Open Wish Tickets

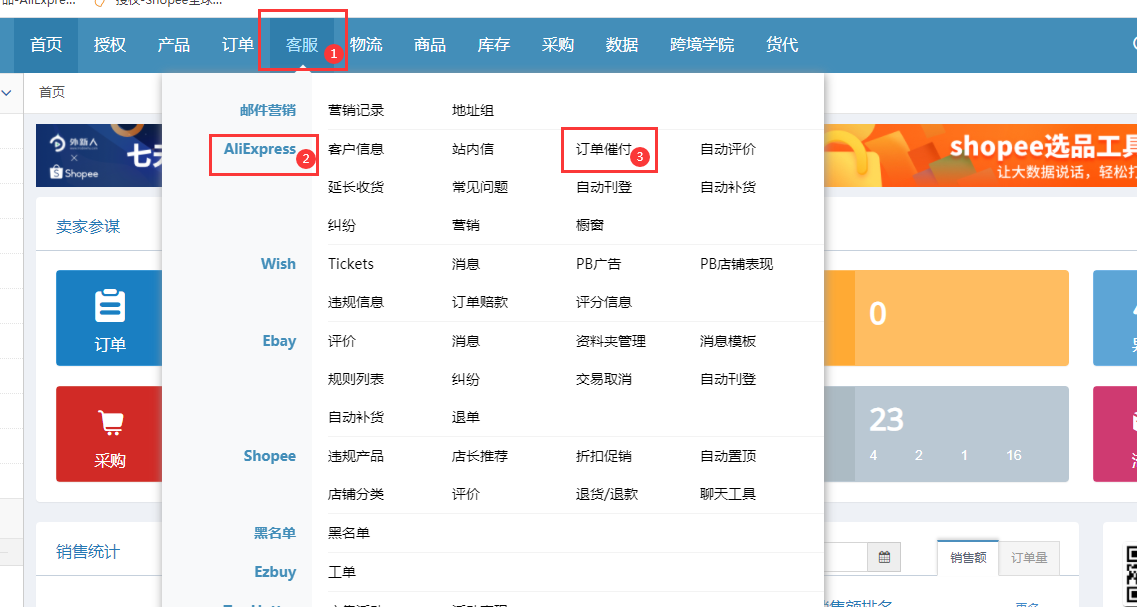350,264
